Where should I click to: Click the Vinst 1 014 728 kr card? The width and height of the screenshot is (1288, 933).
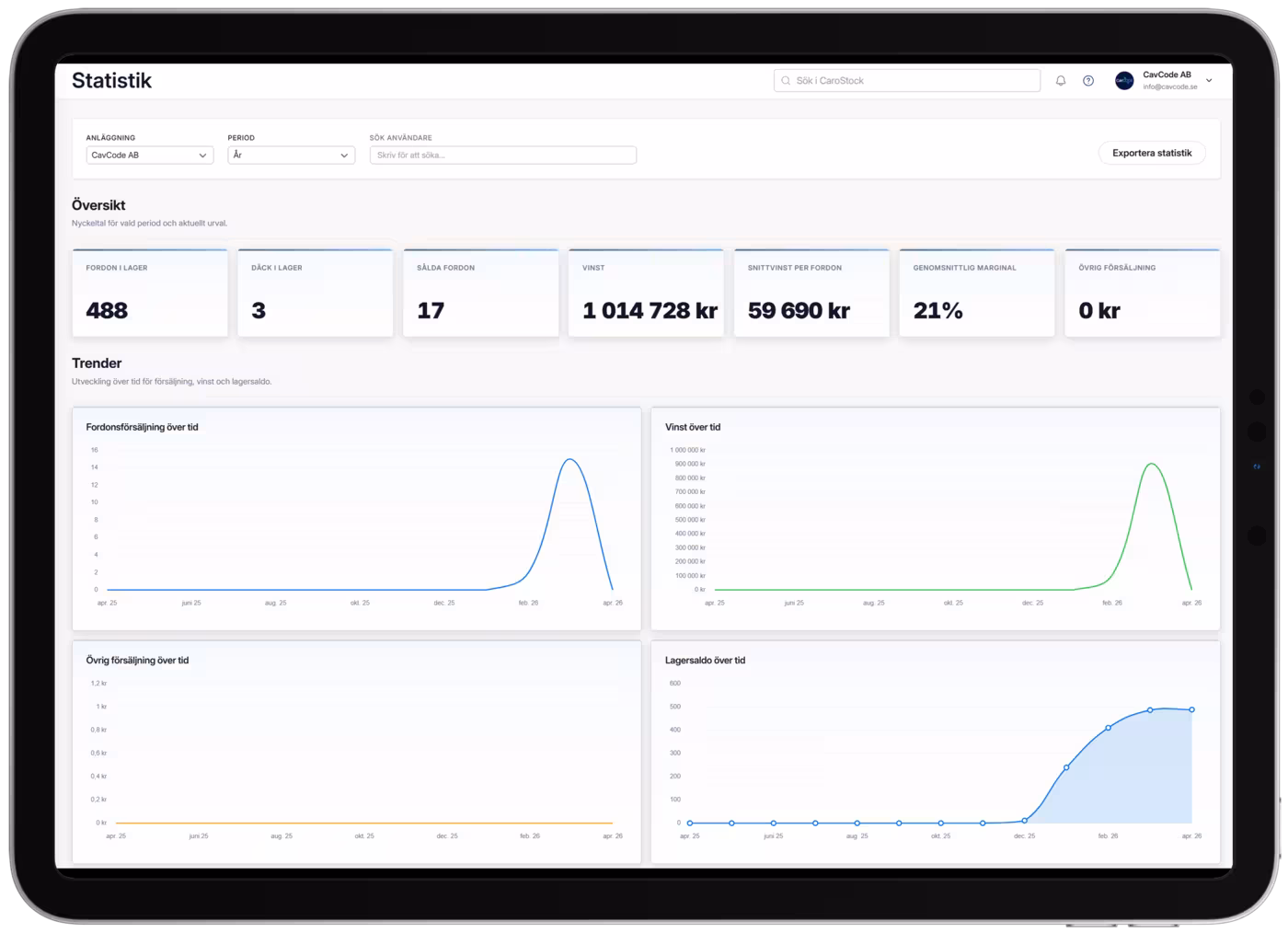pyautogui.click(x=646, y=293)
